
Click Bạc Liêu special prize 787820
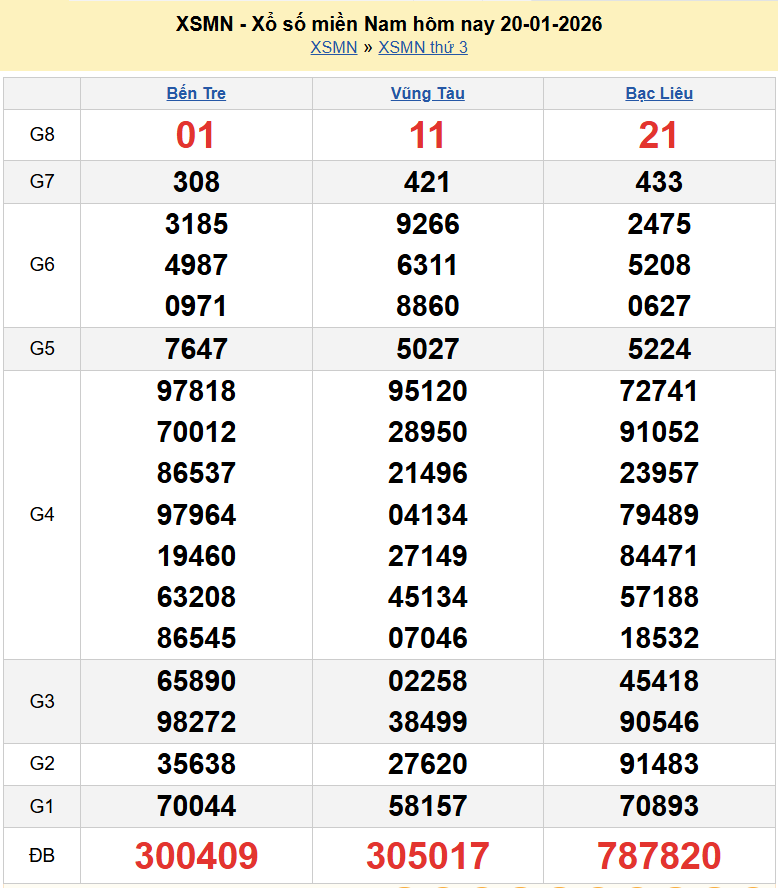click(659, 856)
